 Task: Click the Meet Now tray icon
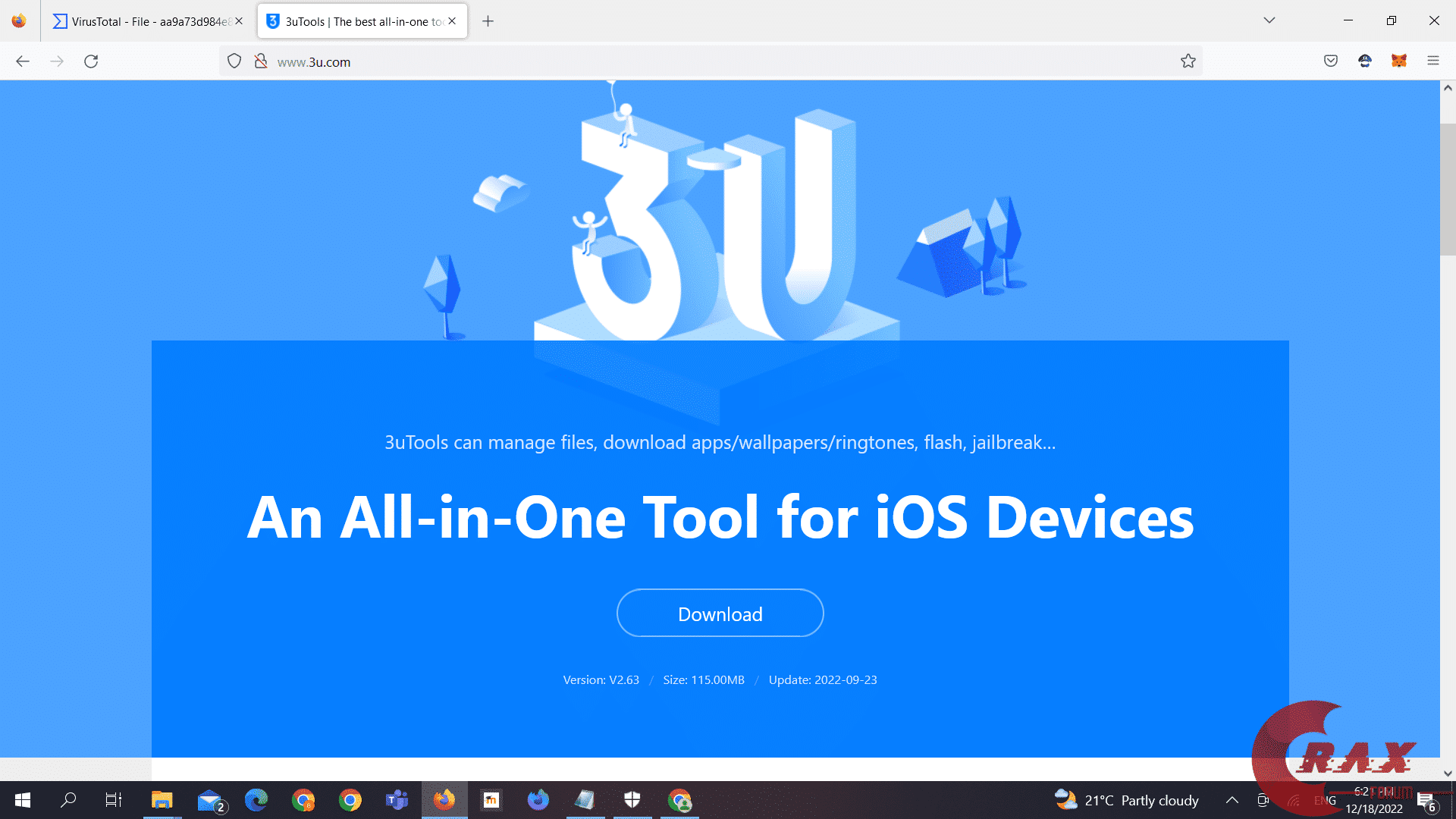click(x=1263, y=800)
